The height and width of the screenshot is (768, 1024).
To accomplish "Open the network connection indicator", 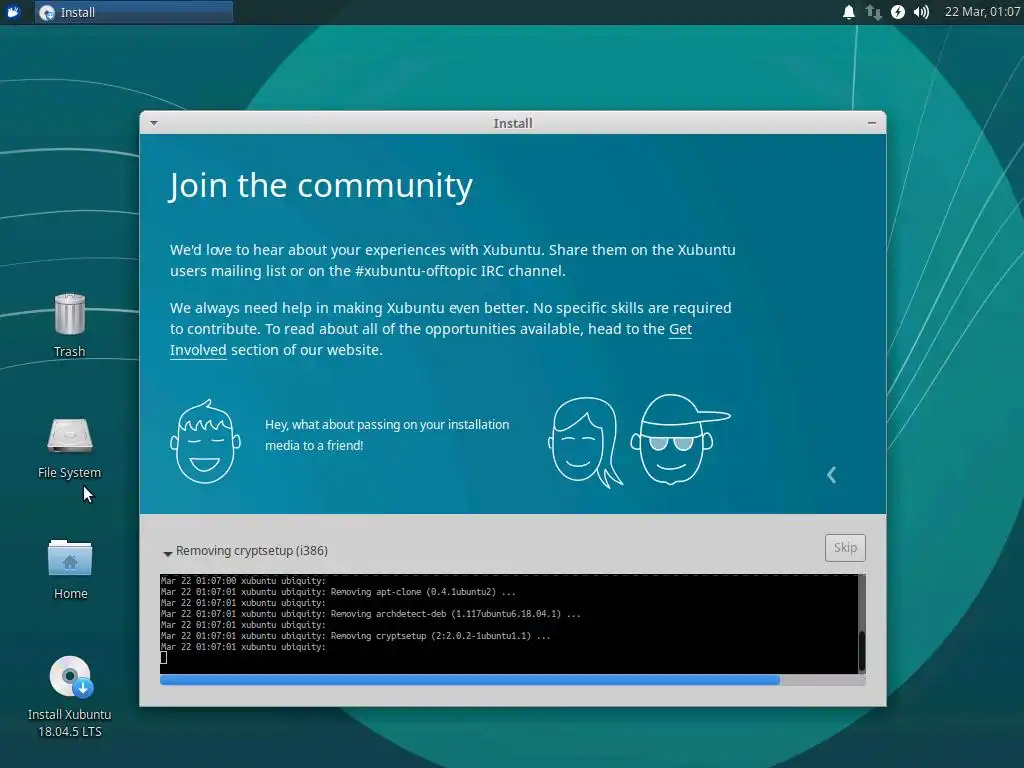I will click(x=873, y=12).
